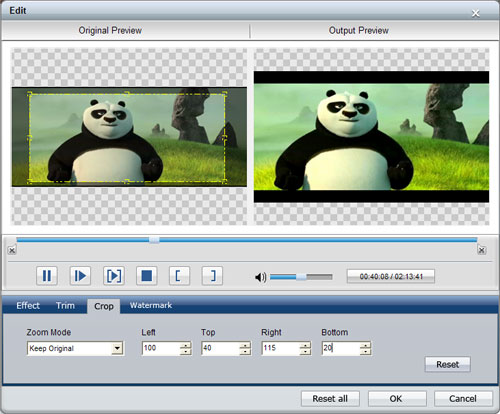The image size is (500, 414).
Task: Open the Watermark tab
Action: pyautogui.click(x=151, y=305)
